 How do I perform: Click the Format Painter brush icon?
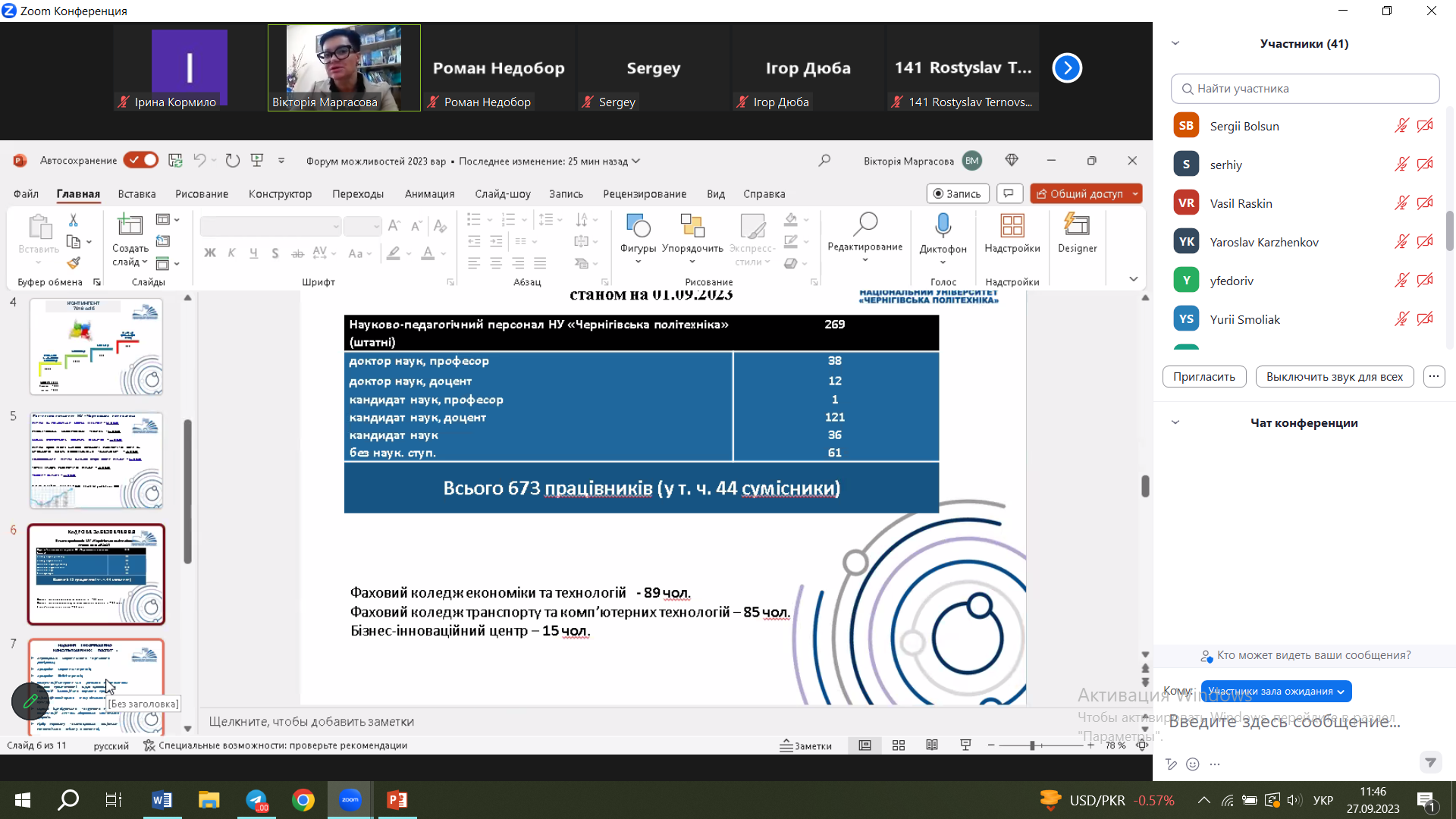tap(74, 262)
